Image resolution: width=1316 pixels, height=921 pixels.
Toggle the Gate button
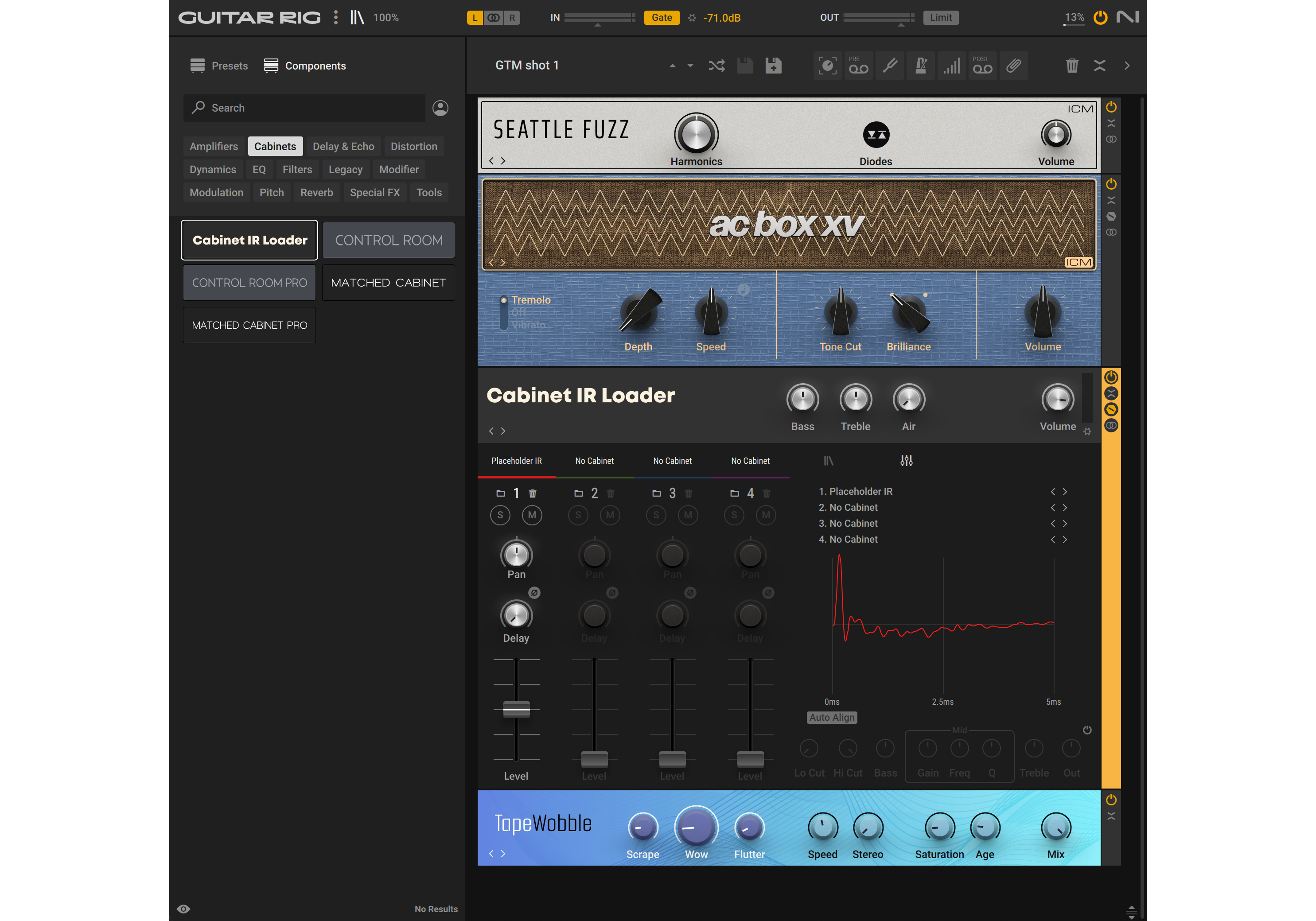662,18
